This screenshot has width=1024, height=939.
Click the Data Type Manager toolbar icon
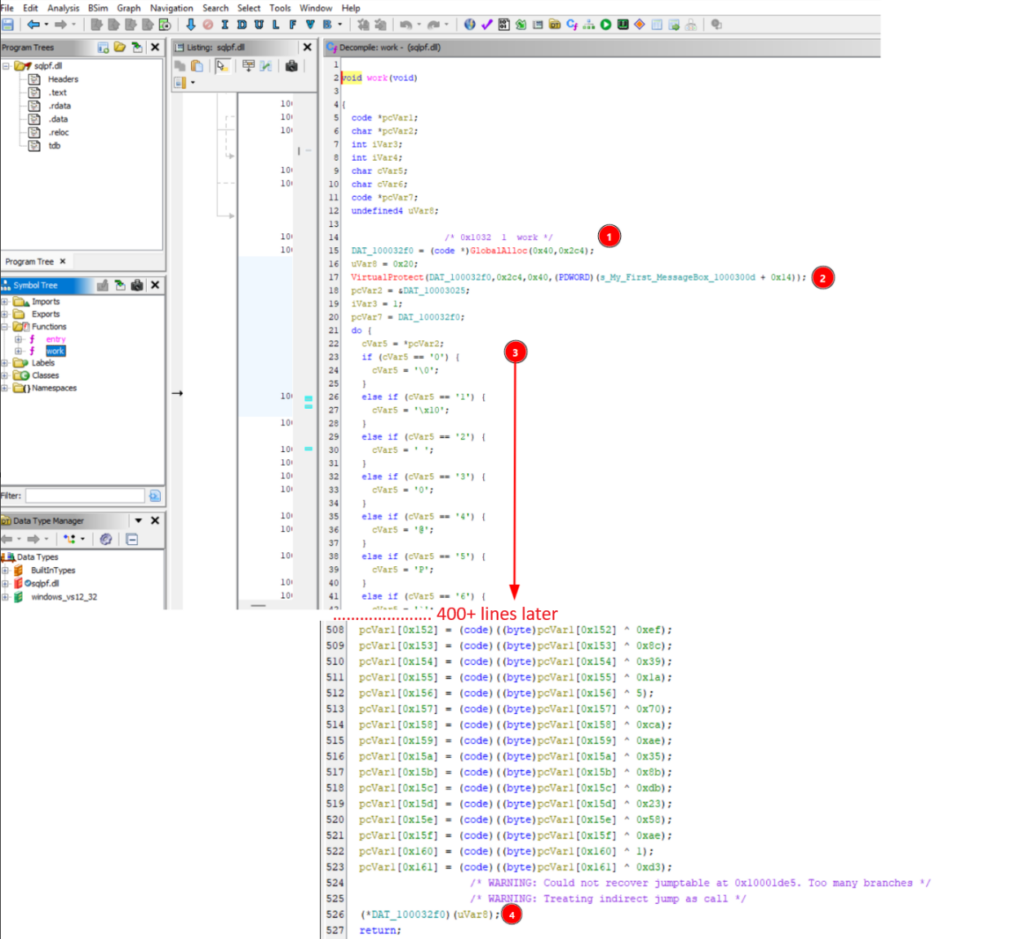tap(554, 25)
